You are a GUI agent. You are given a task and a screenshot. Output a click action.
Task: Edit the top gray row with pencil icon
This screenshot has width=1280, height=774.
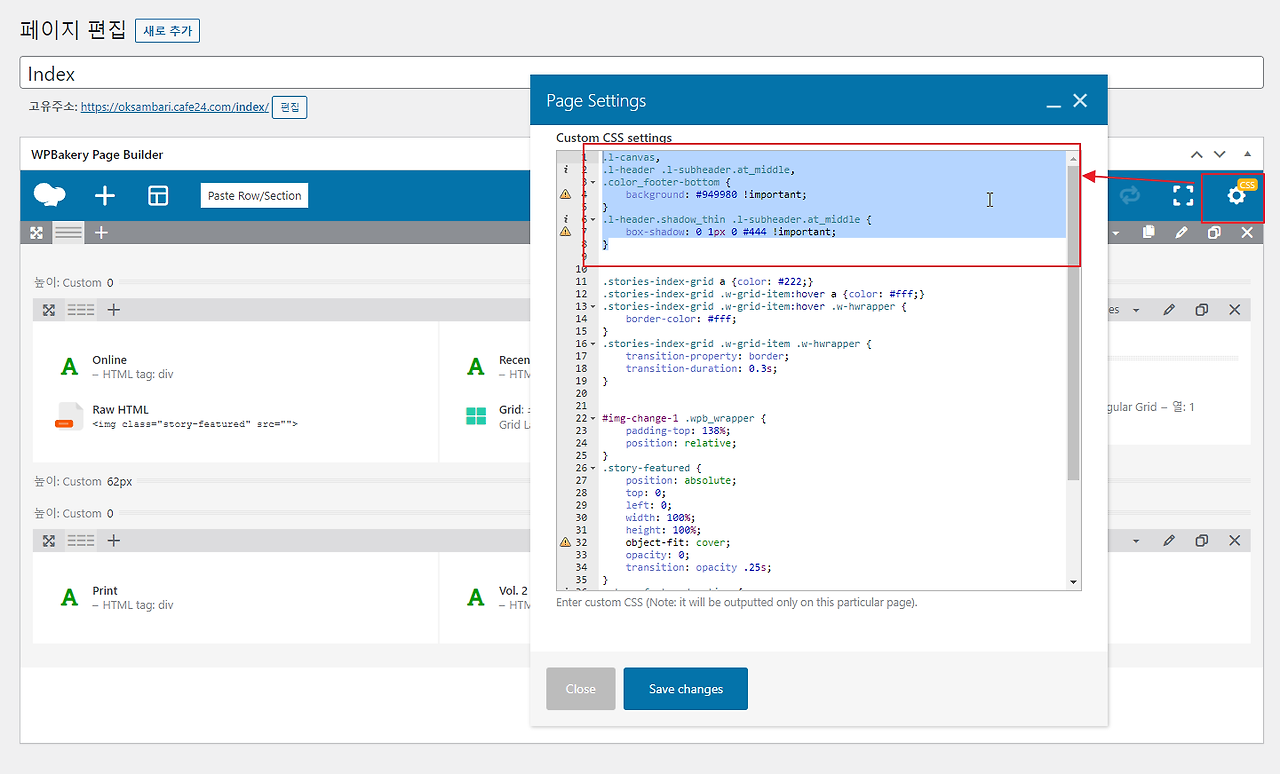(x=1182, y=232)
